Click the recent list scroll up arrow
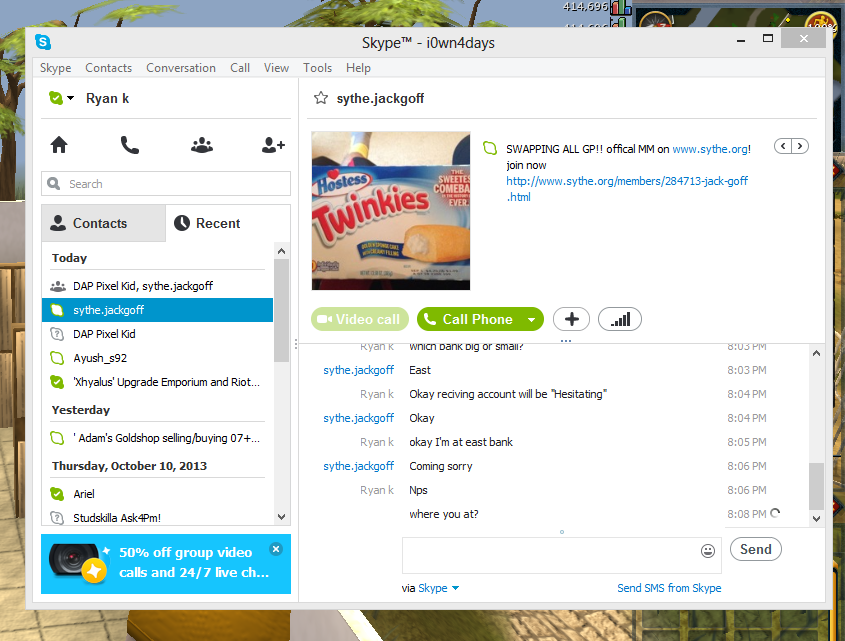The height and width of the screenshot is (641, 845). point(281,251)
